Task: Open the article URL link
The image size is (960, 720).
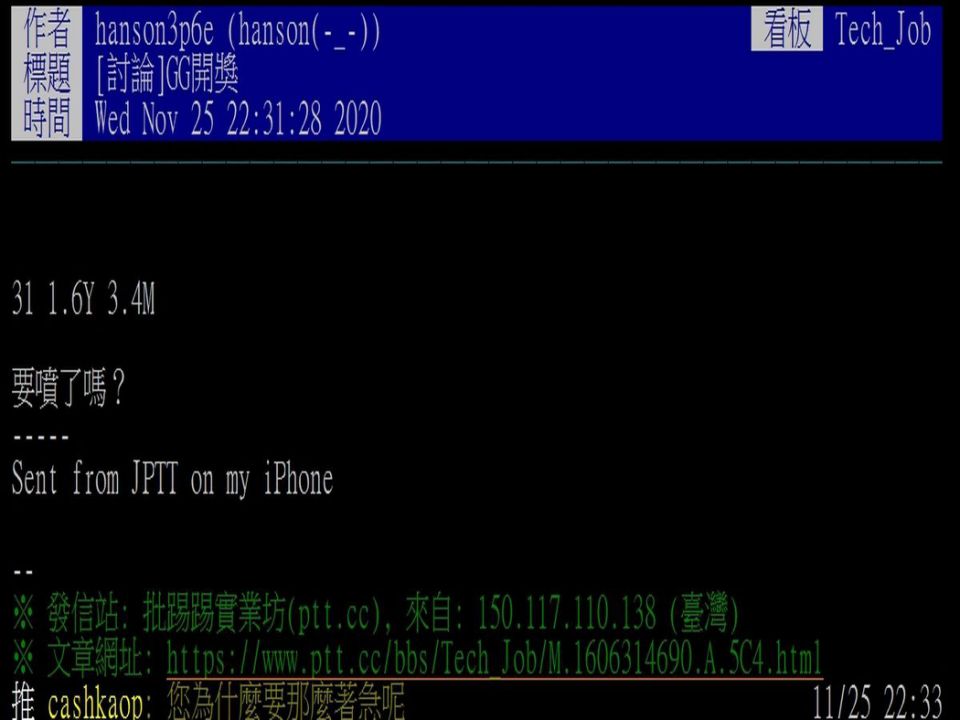Action: click(x=493, y=659)
